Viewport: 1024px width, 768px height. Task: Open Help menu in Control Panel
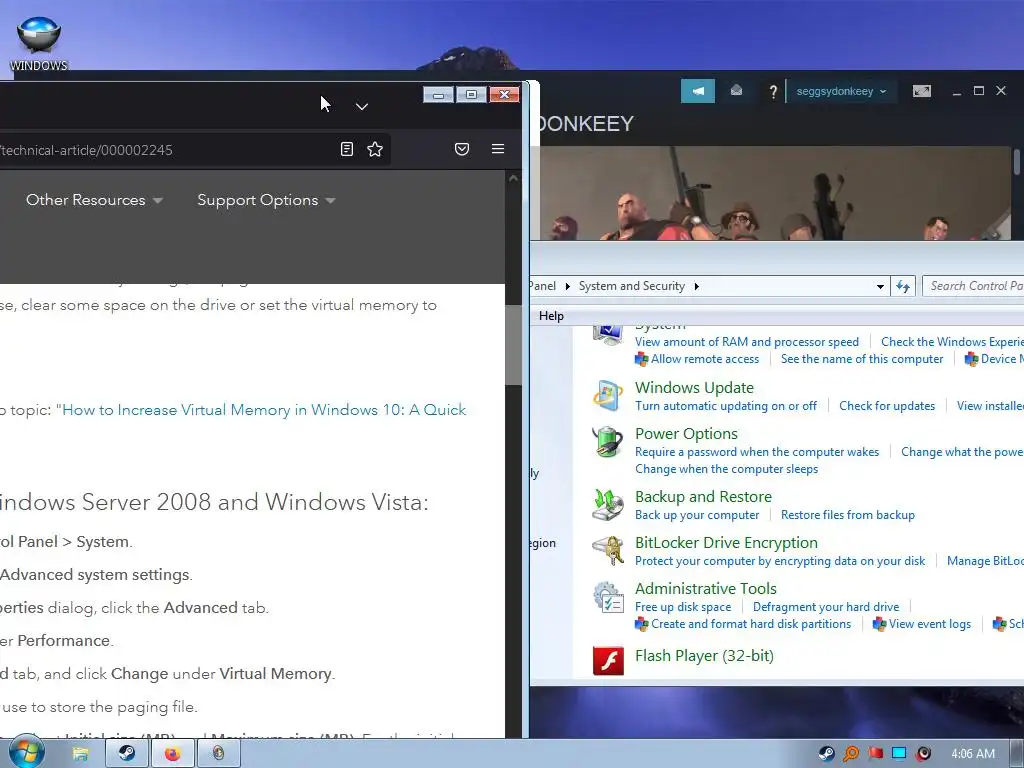pos(551,316)
